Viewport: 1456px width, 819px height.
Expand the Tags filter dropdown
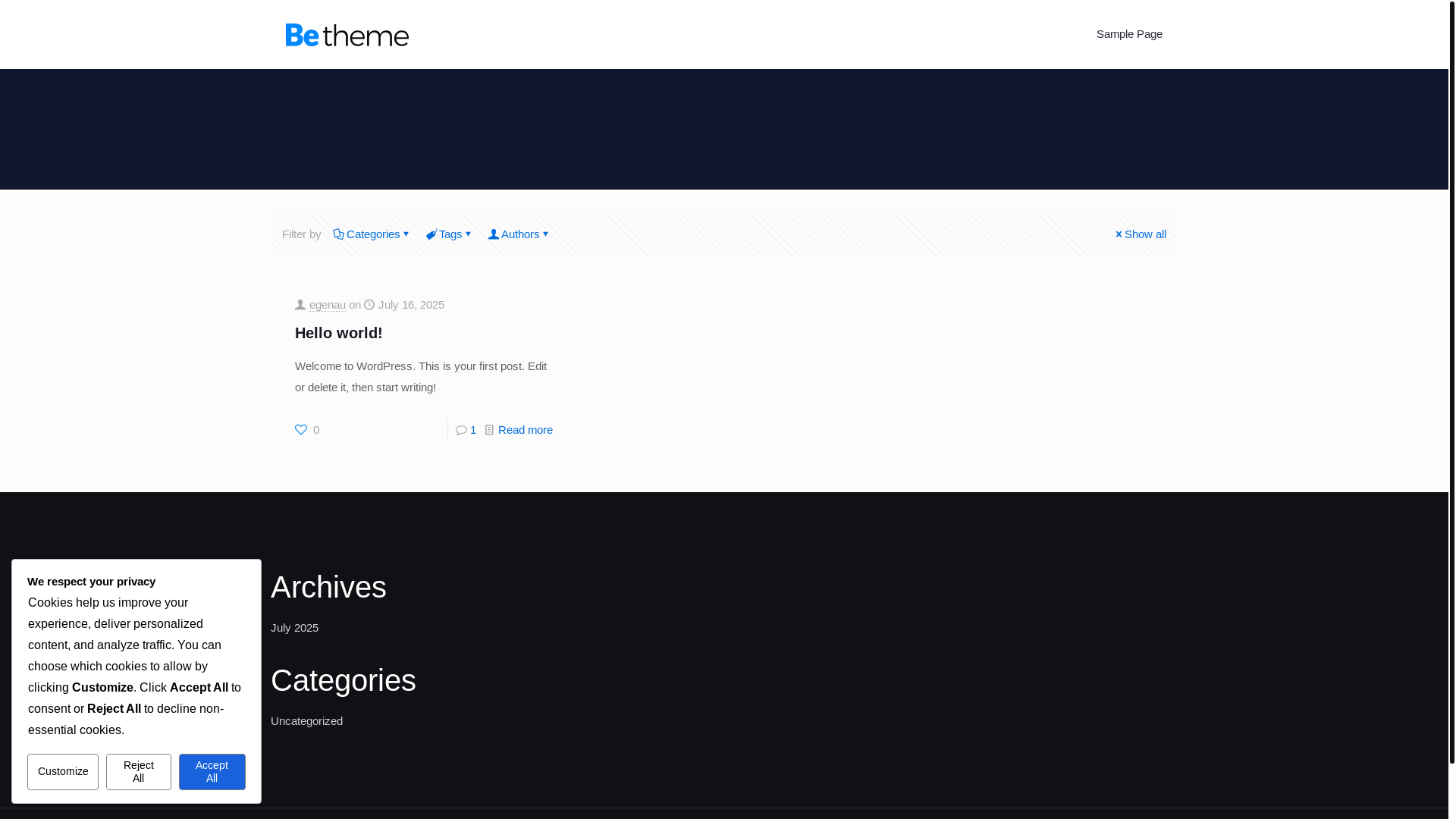click(x=449, y=234)
